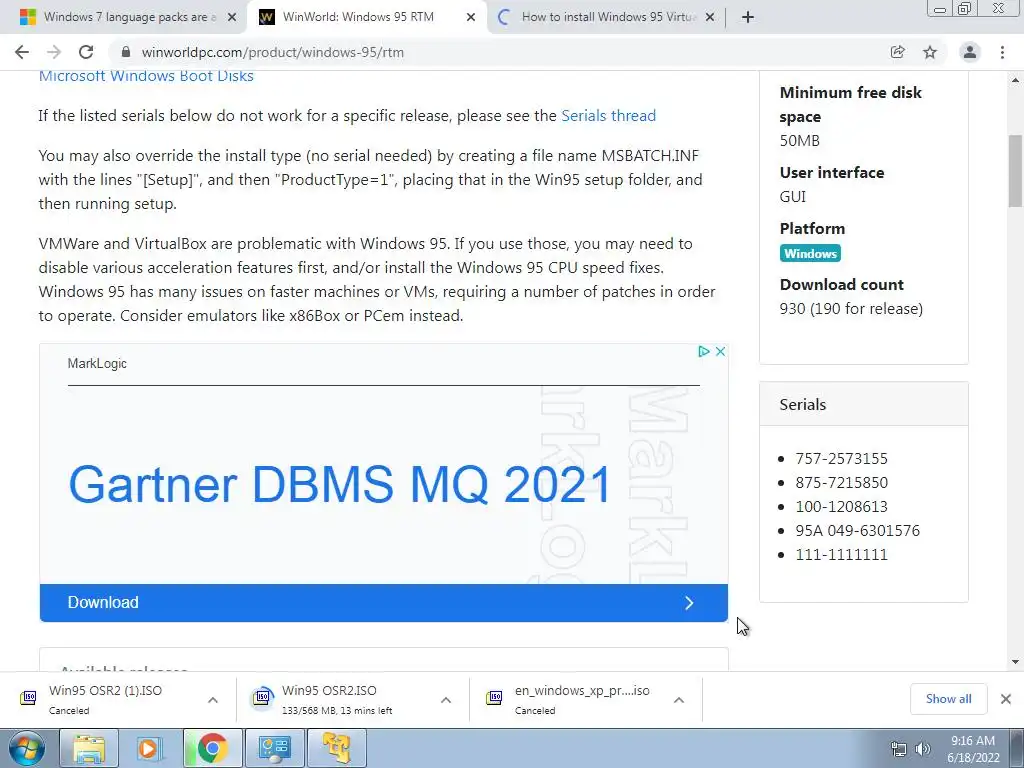Click the Serials panel header
Image resolution: width=1024 pixels, height=768 pixels.
point(863,404)
